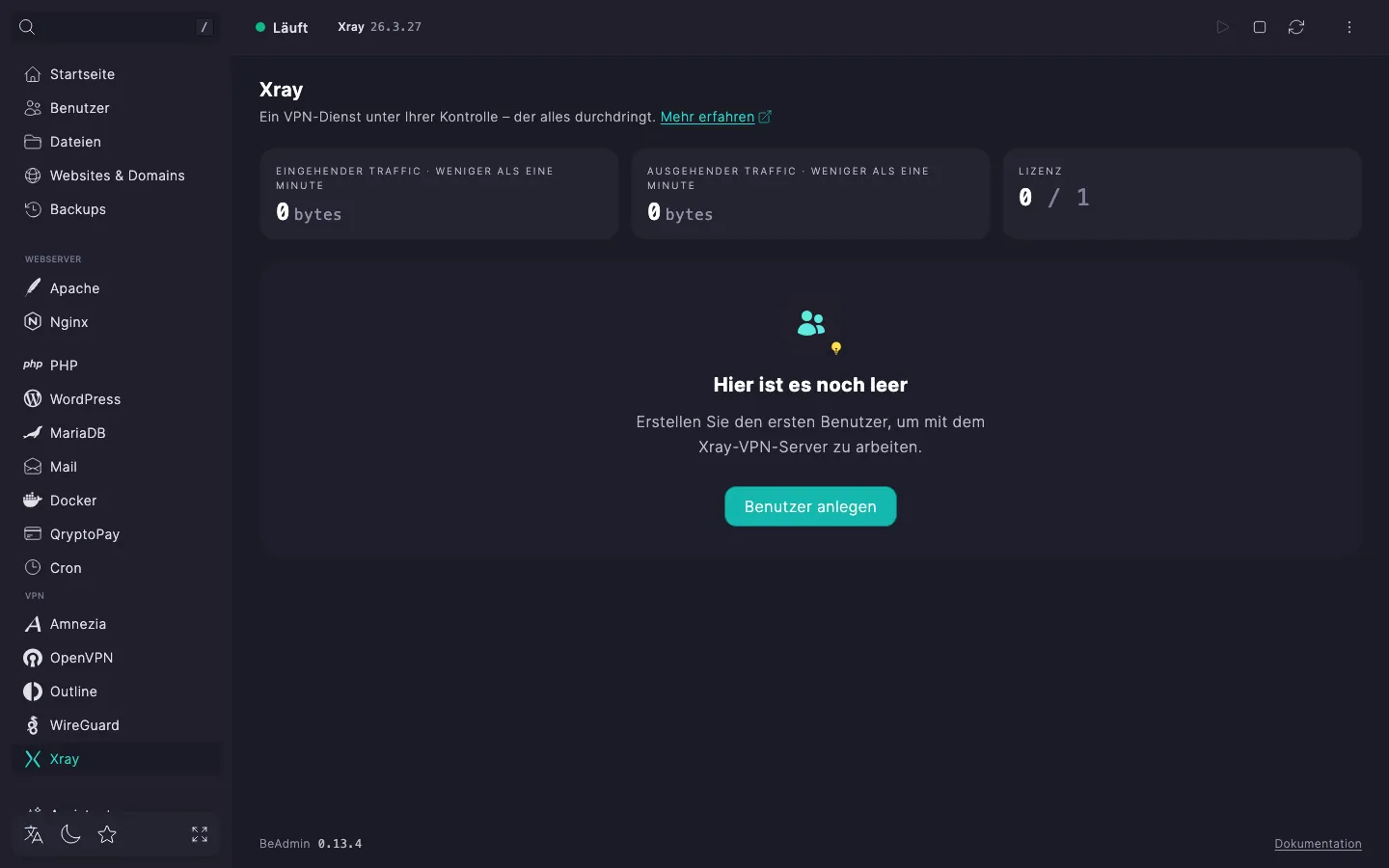
Task: Open Mail section
Action: pyautogui.click(x=116, y=467)
